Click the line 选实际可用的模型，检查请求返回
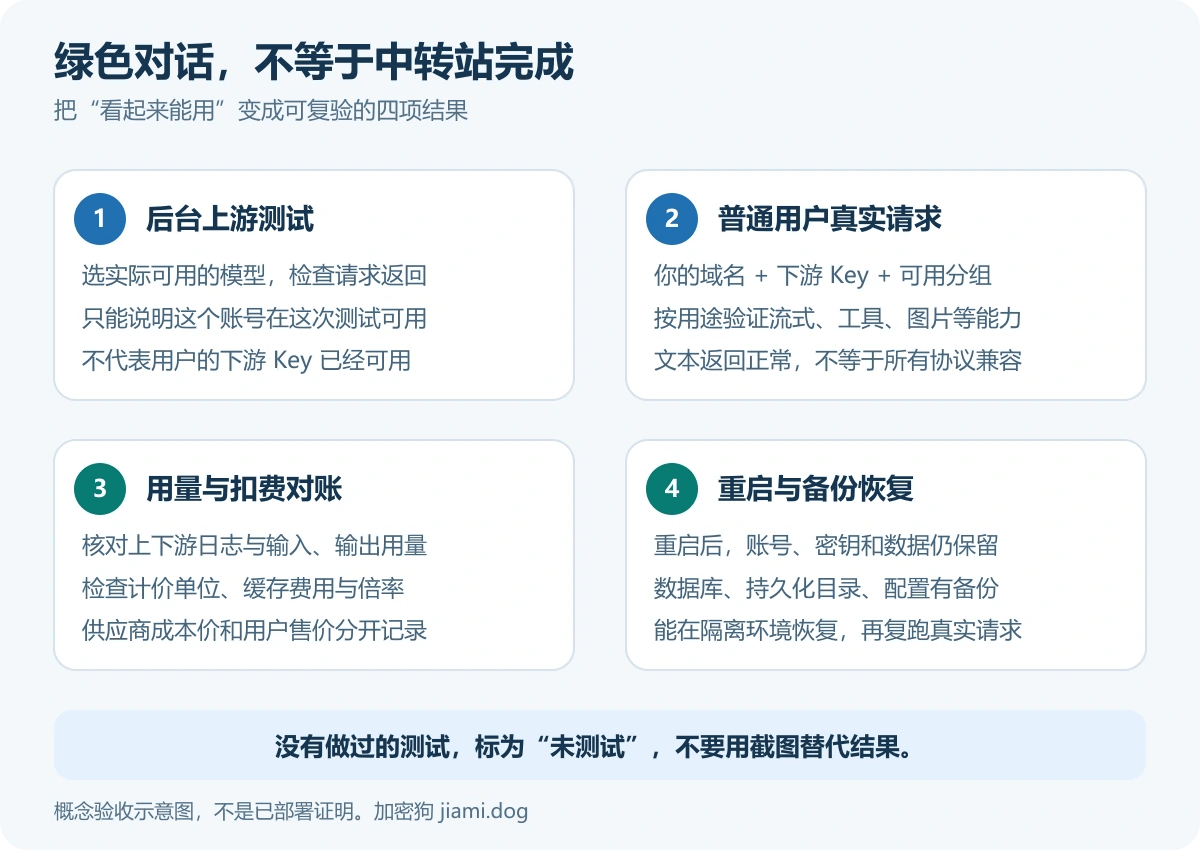The image size is (1200, 850). coord(254,275)
